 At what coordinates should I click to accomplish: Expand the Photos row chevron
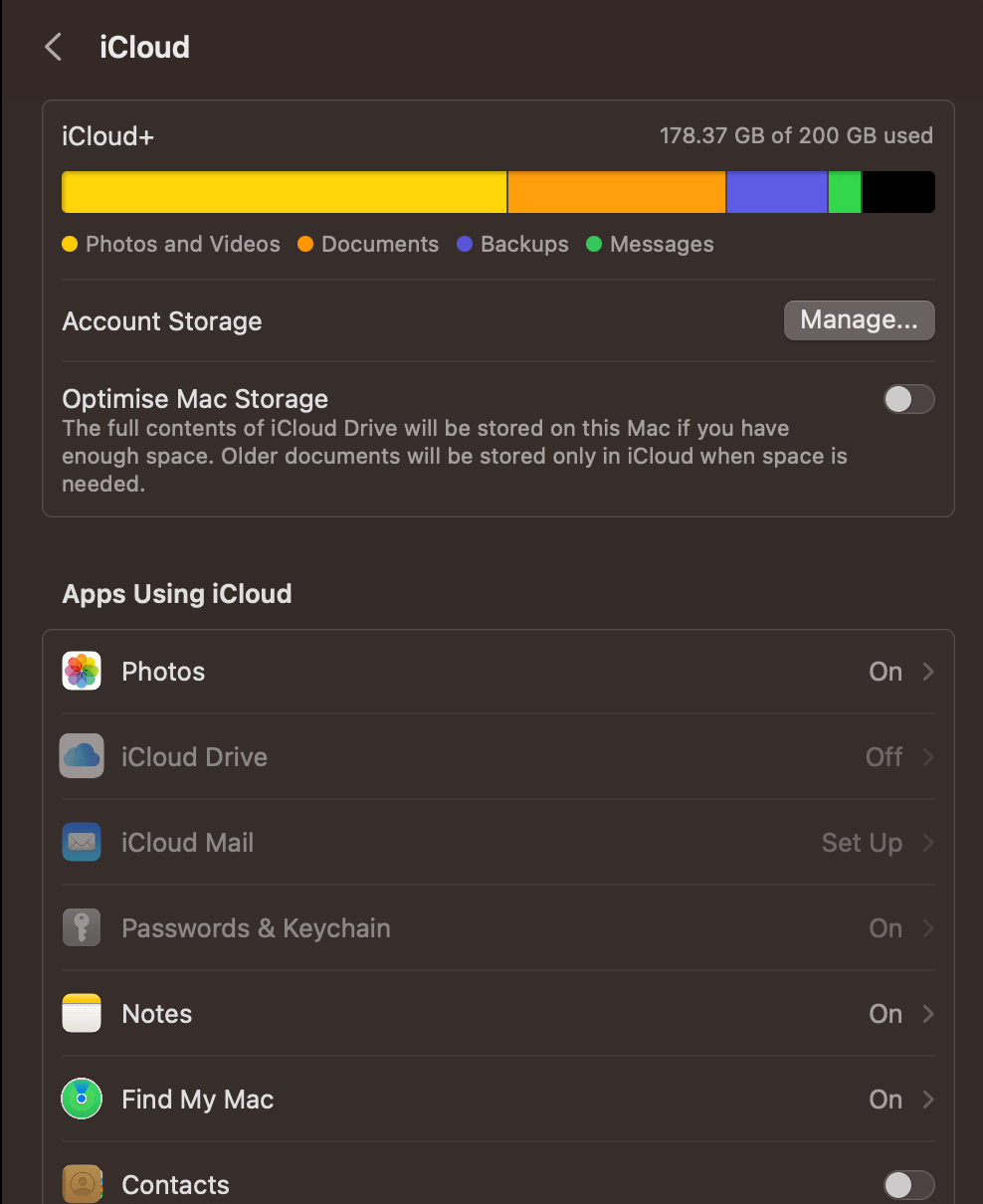point(926,671)
